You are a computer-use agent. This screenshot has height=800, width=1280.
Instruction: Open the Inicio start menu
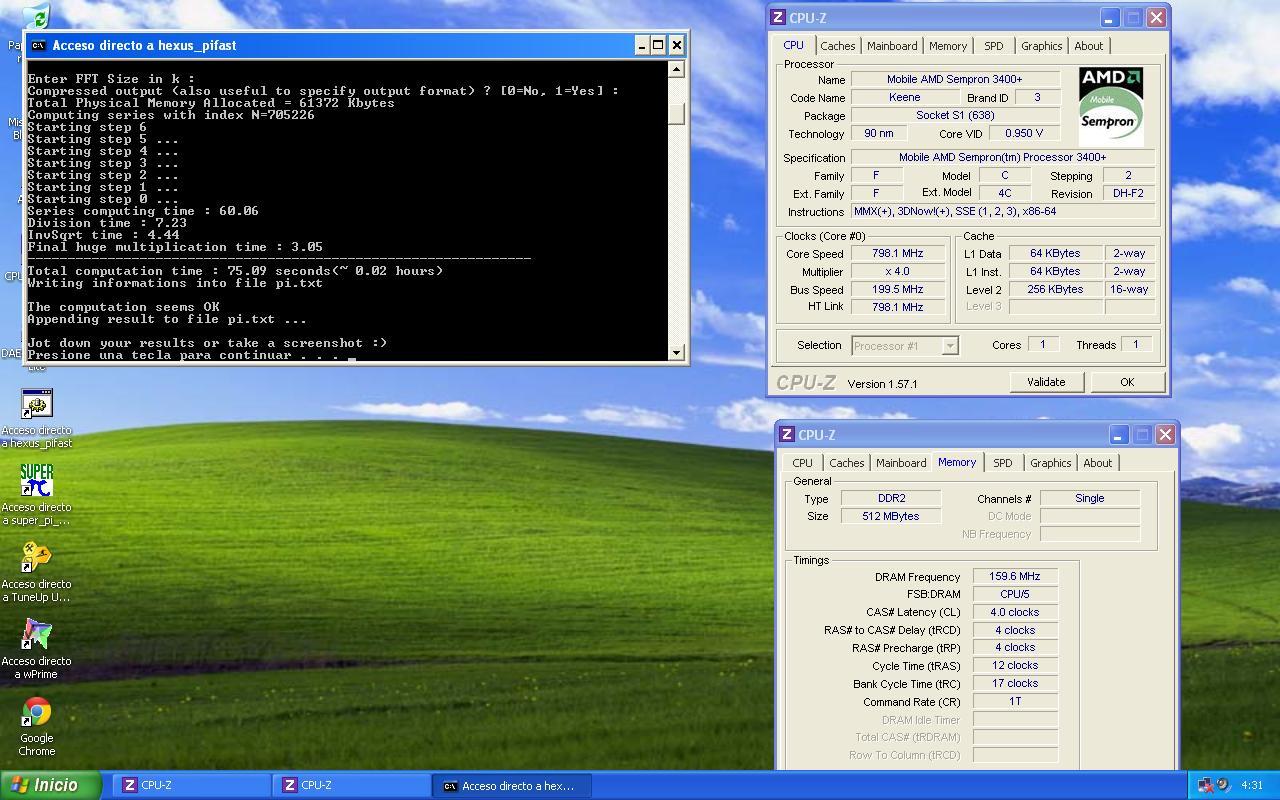50,785
